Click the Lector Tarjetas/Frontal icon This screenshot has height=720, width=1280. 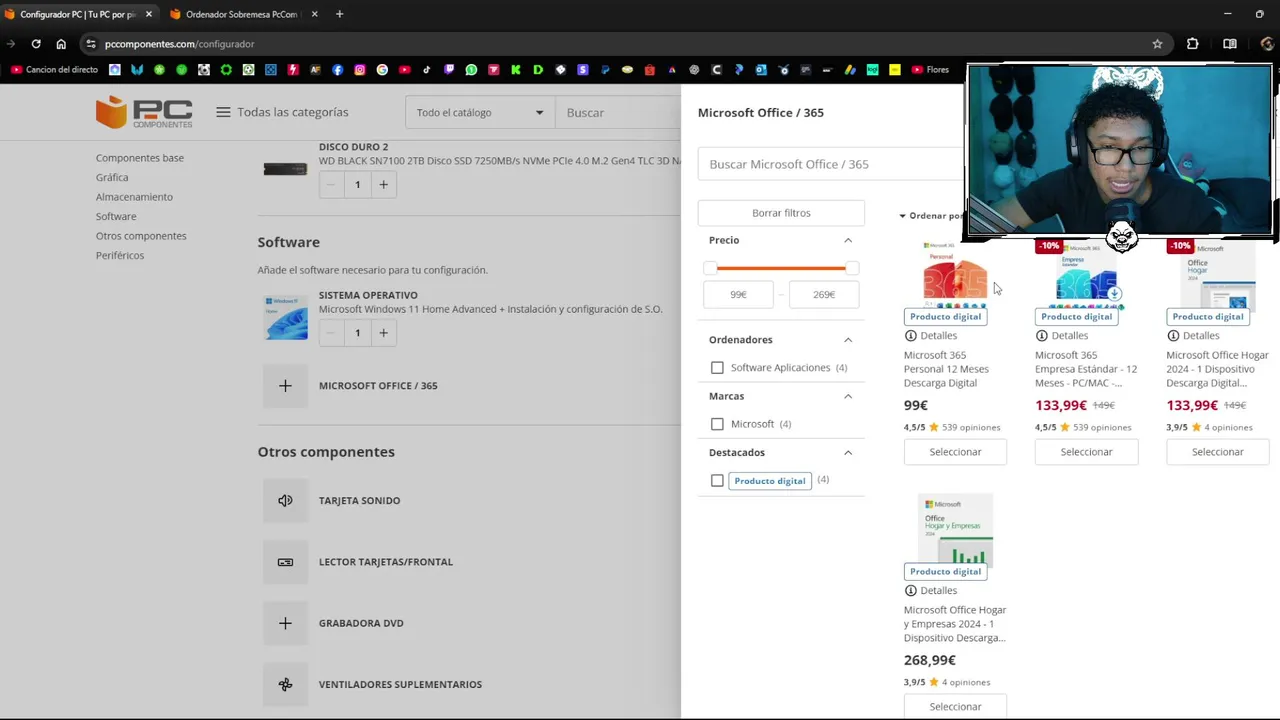[x=285, y=562]
